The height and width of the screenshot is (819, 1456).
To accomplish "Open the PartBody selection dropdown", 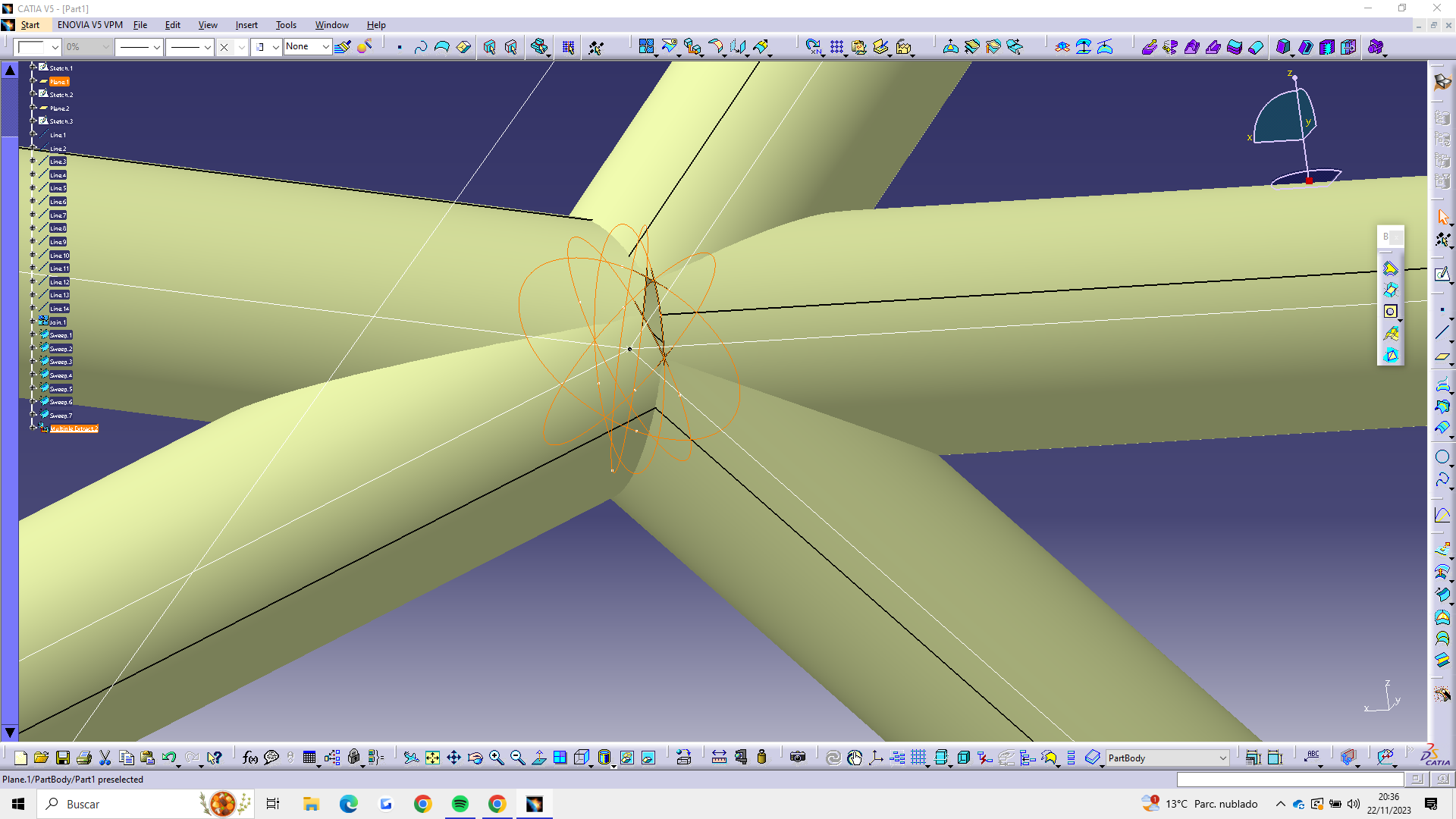I will pyautogui.click(x=1222, y=758).
